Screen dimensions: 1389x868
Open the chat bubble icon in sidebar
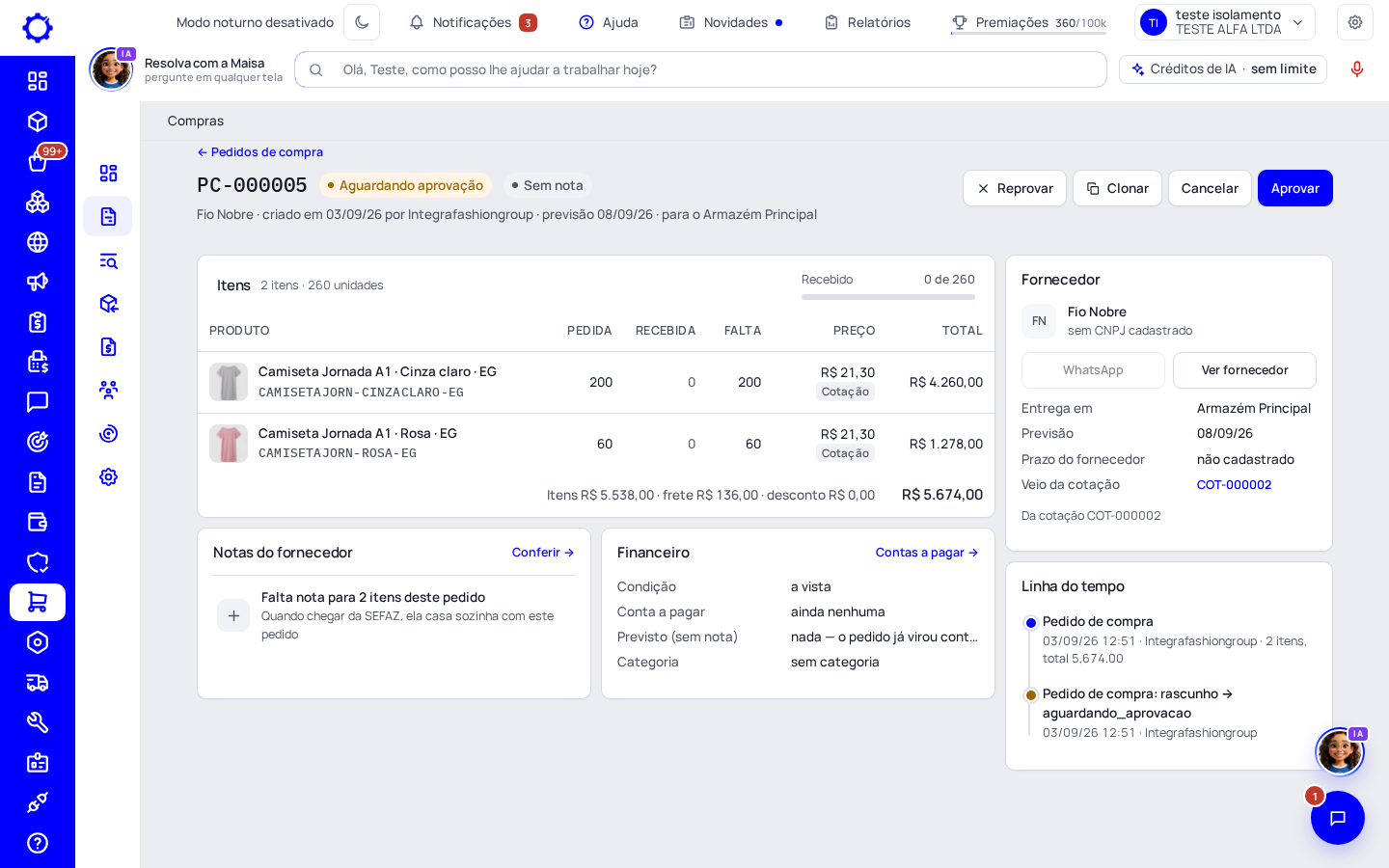coord(38,401)
